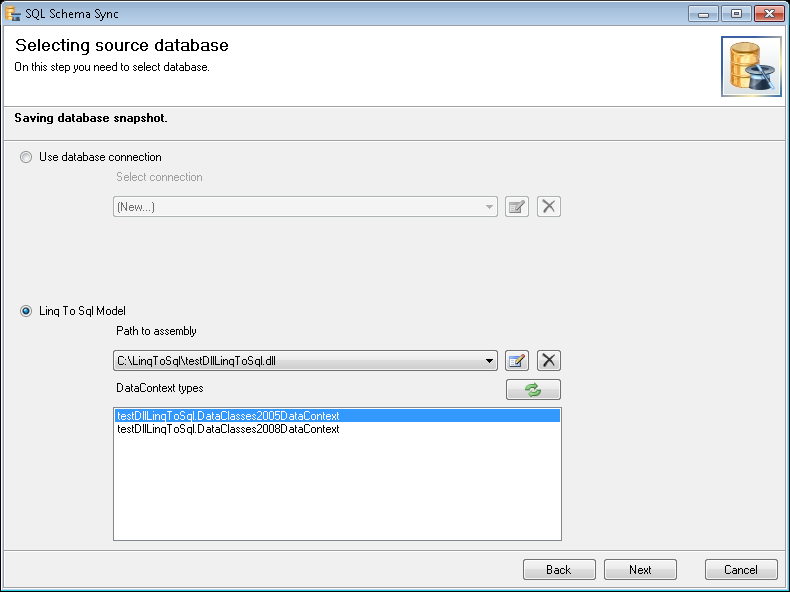Maximize the SQL Schema Sync window
Screen dimensions: 790x592
tap(736, 14)
